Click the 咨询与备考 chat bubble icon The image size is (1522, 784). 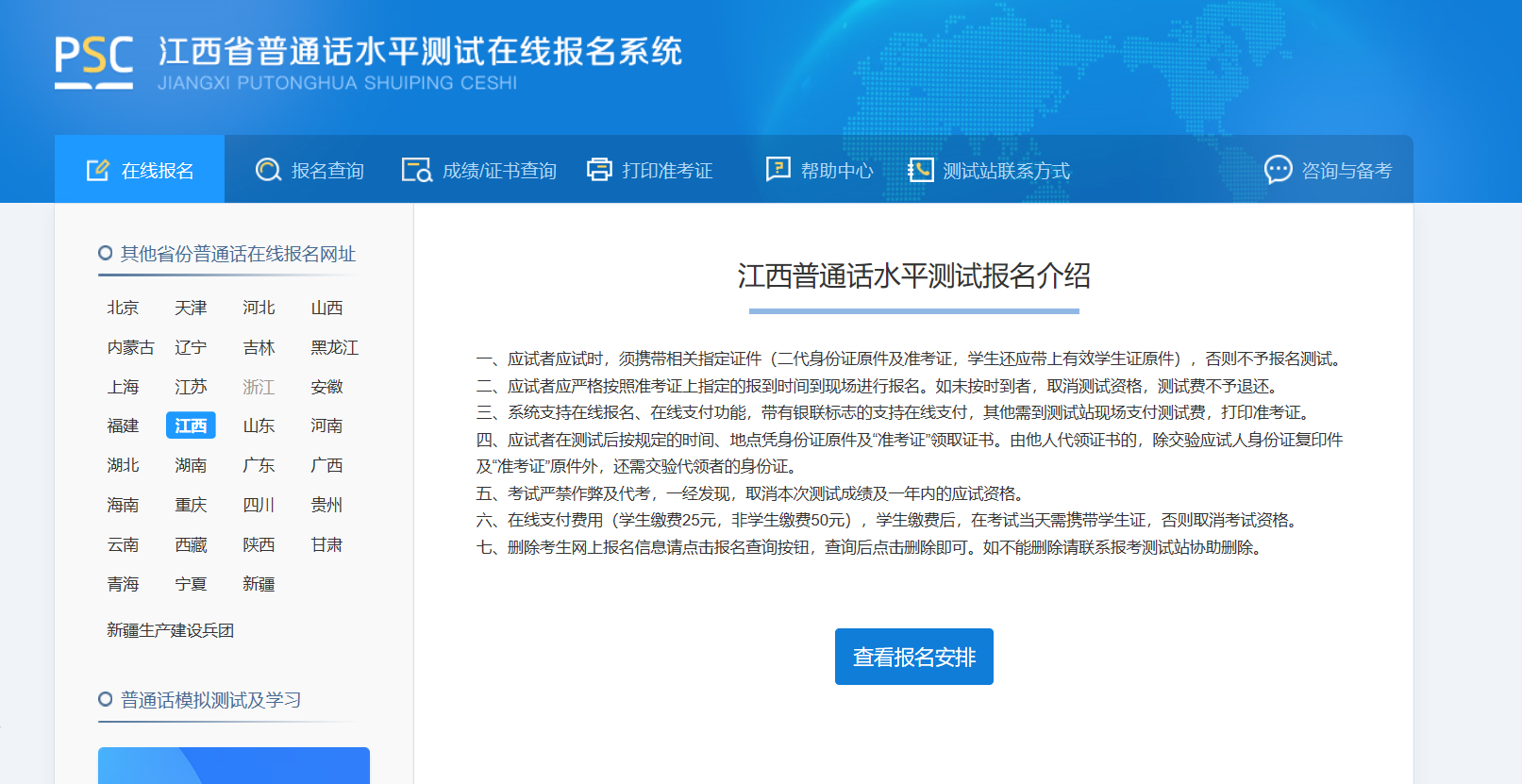[1278, 170]
